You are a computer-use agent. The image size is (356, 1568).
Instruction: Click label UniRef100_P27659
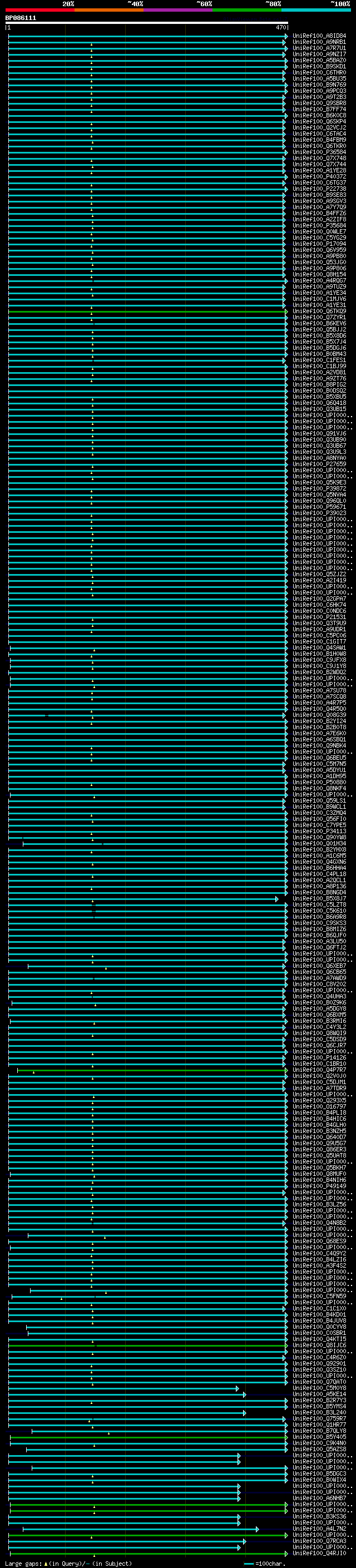point(319,464)
